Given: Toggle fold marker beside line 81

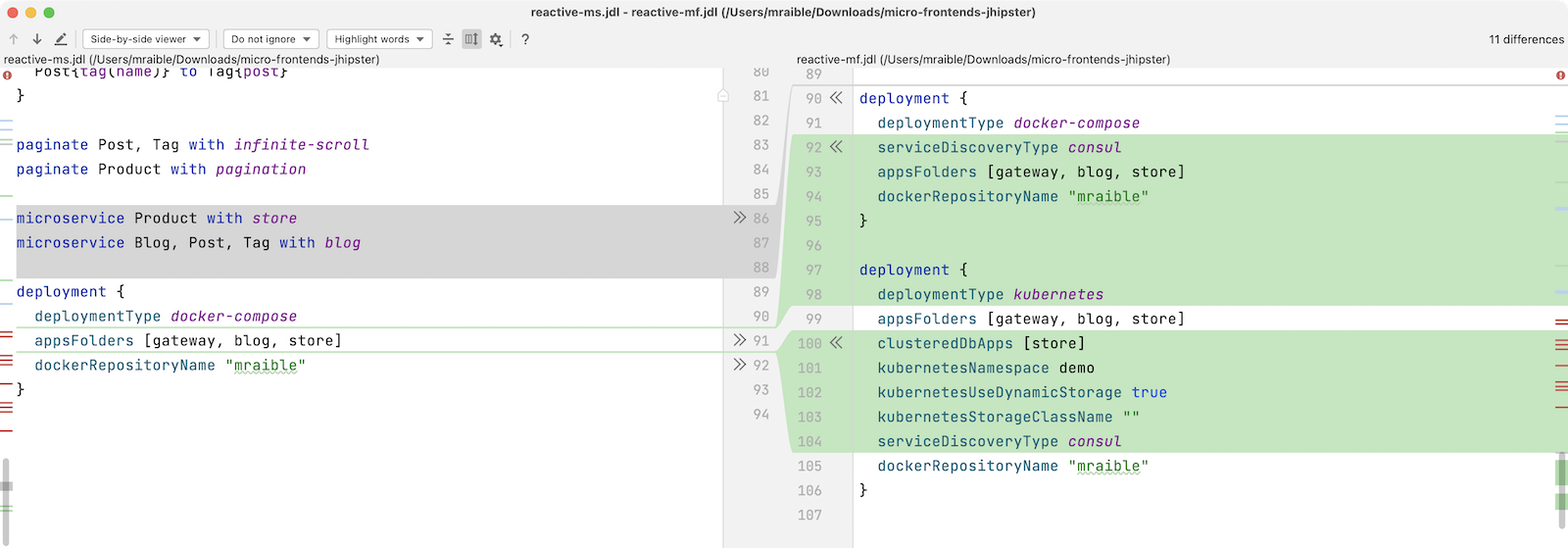Looking at the screenshot, I should (723, 96).
